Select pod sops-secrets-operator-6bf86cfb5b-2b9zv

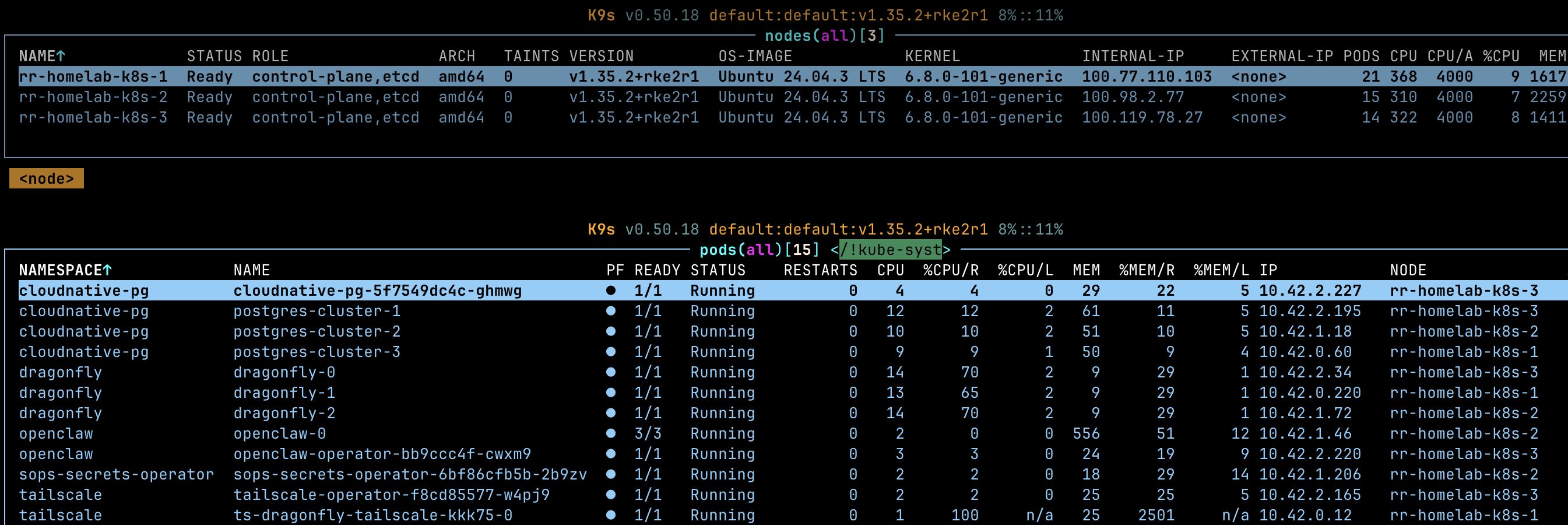pyautogui.click(x=793, y=474)
